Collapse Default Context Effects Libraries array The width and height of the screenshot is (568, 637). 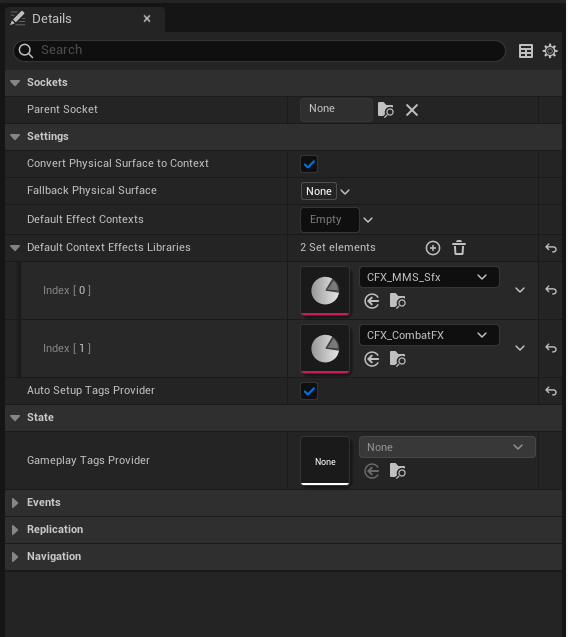pos(15,248)
